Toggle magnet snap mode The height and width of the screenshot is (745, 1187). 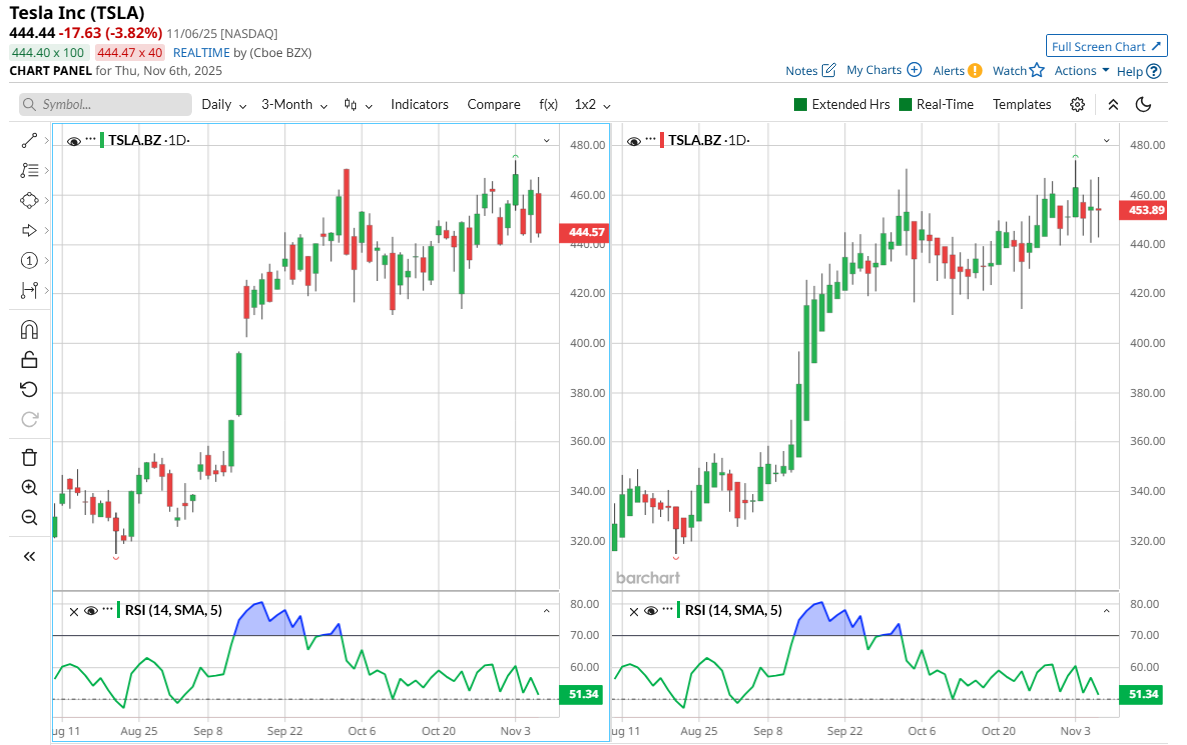click(x=30, y=329)
